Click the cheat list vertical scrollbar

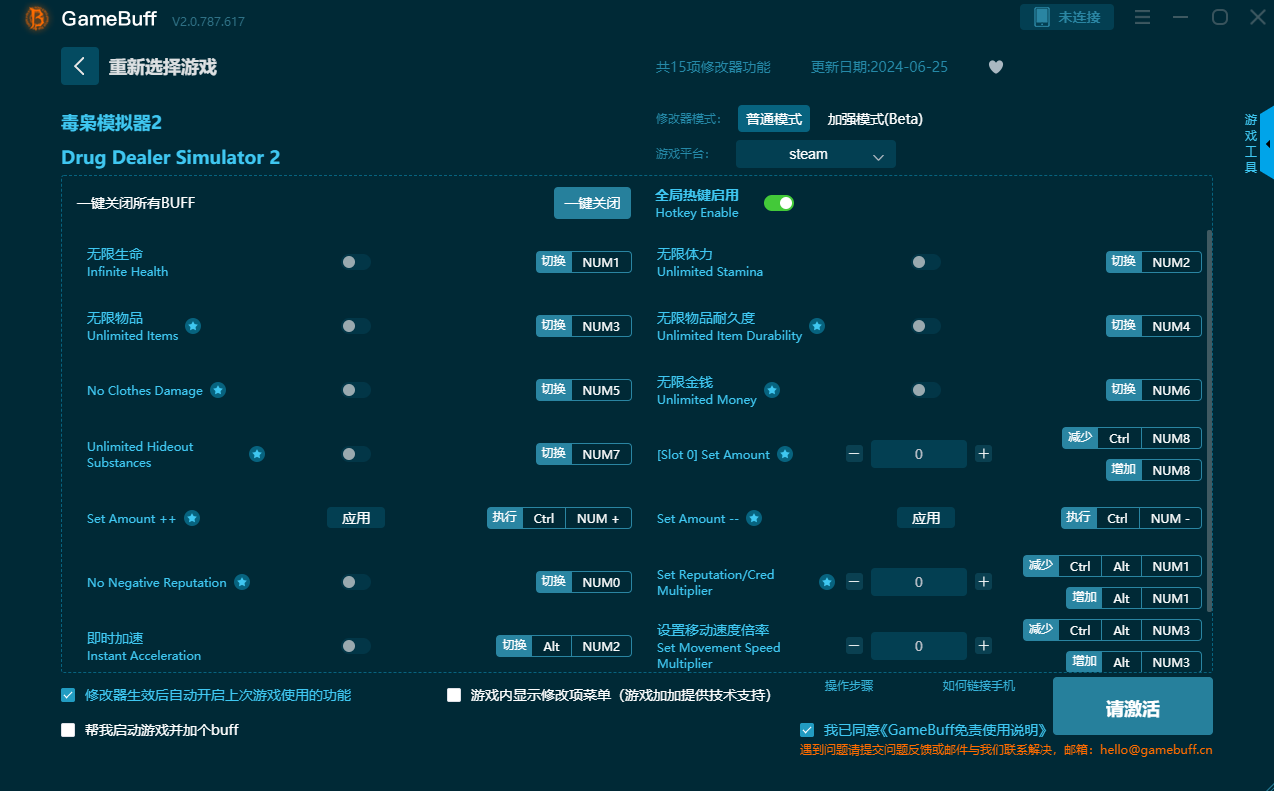tap(1209, 420)
